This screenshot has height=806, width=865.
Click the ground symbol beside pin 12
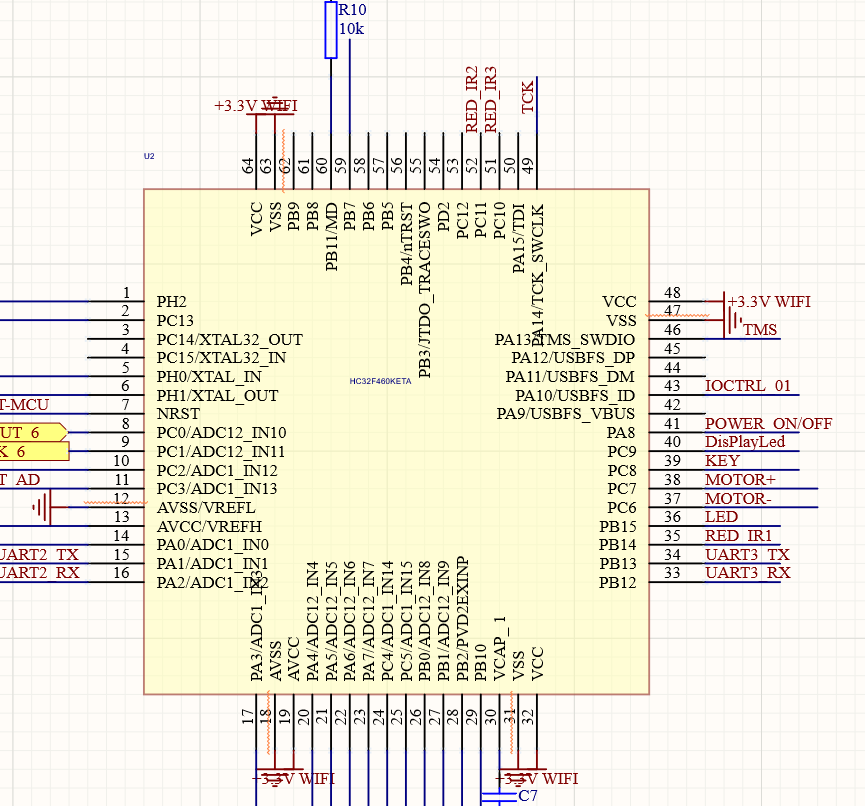(42, 507)
